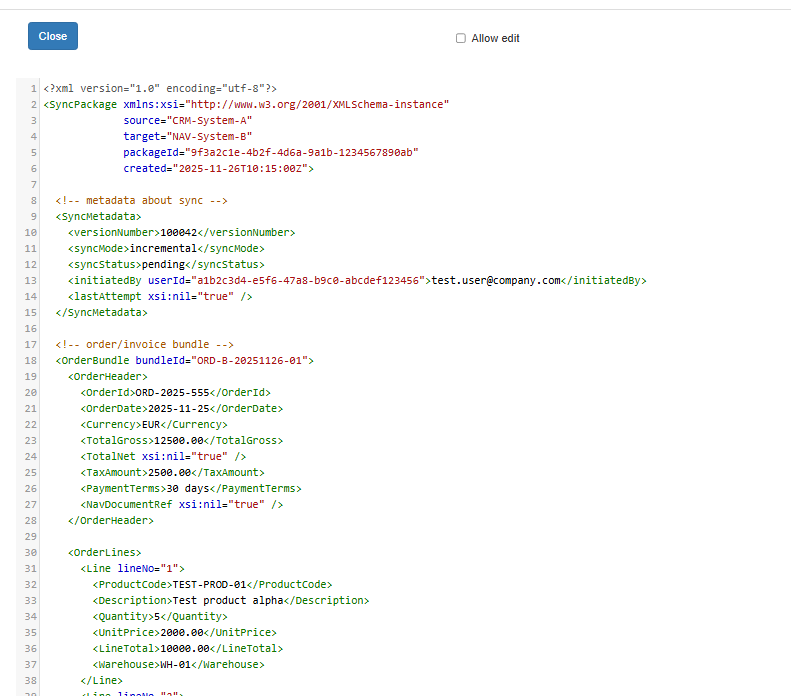Click the closing SyncMetadata tag on line 15
This screenshot has width=791, height=696.
[x=101, y=313]
